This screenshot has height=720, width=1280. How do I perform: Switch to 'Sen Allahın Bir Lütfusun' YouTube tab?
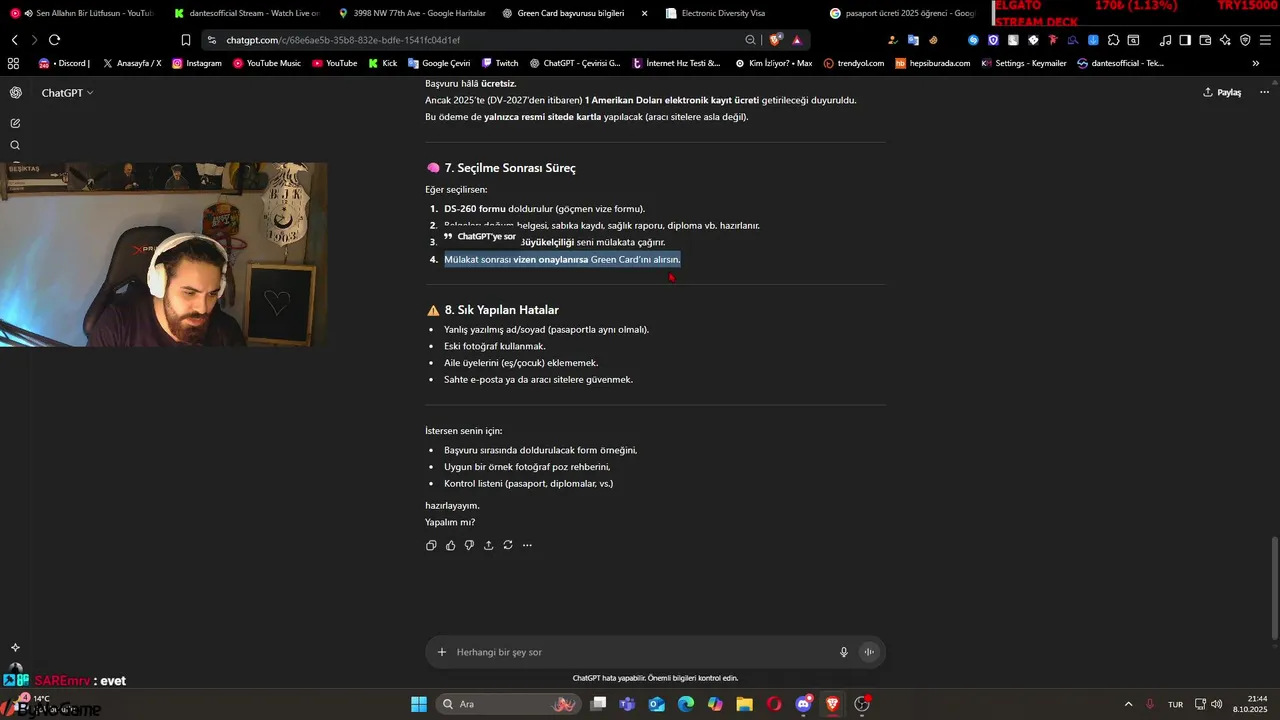click(82, 13)
